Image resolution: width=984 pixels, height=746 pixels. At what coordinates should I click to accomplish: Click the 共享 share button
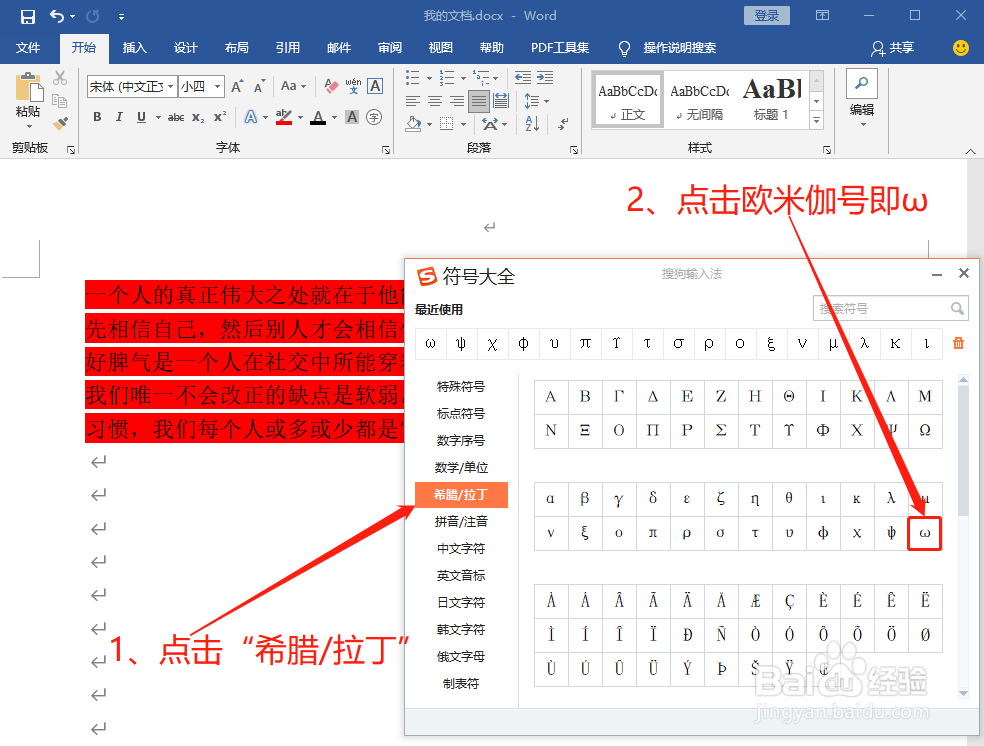(x=893, y=48)
